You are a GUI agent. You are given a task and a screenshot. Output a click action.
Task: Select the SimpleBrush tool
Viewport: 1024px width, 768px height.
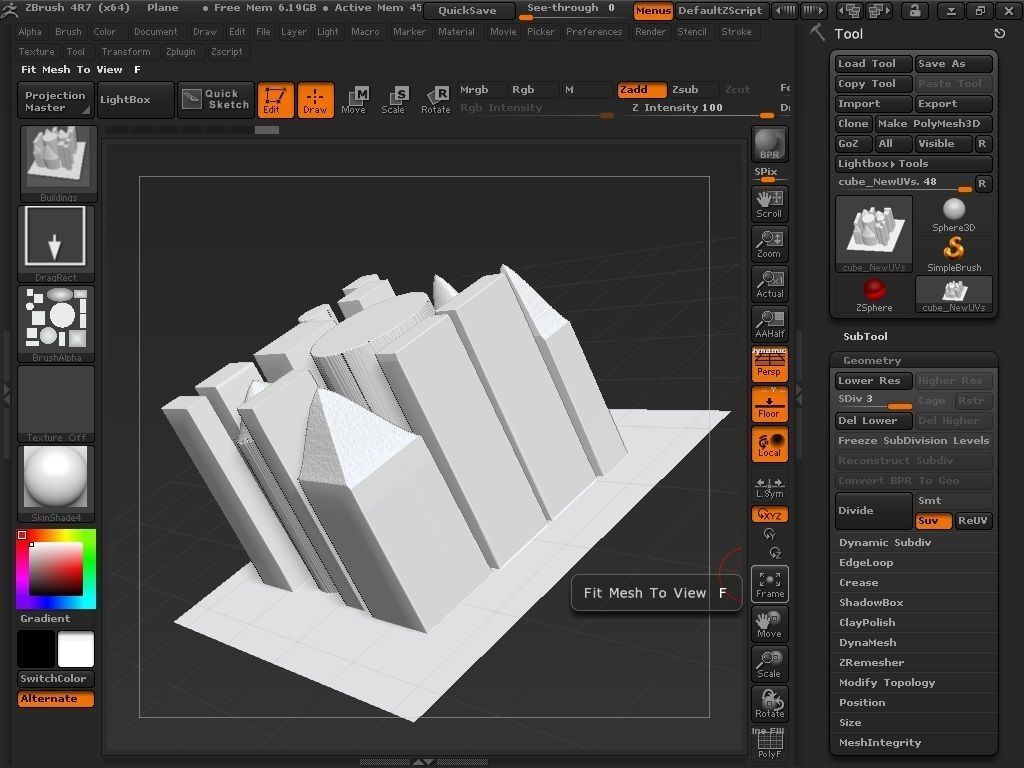point(953,255)
